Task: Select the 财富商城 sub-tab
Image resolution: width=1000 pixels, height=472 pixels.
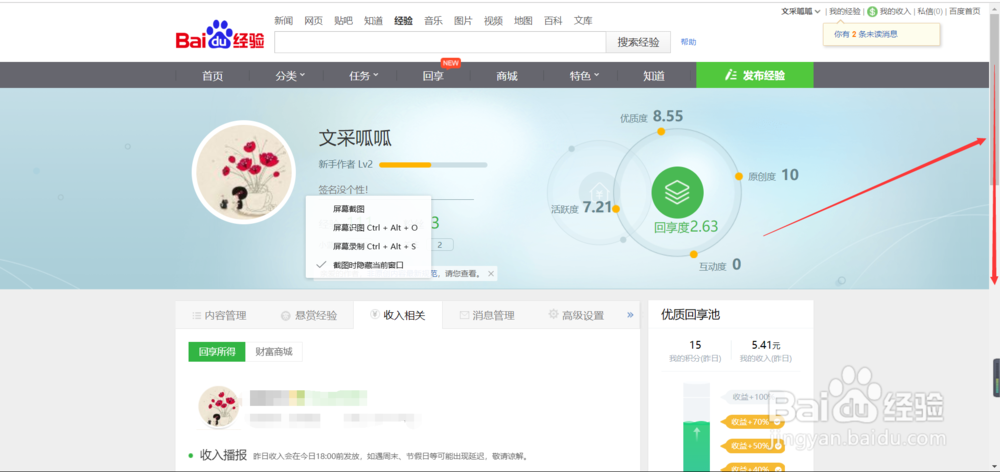Action: click(x=274, y=351)
